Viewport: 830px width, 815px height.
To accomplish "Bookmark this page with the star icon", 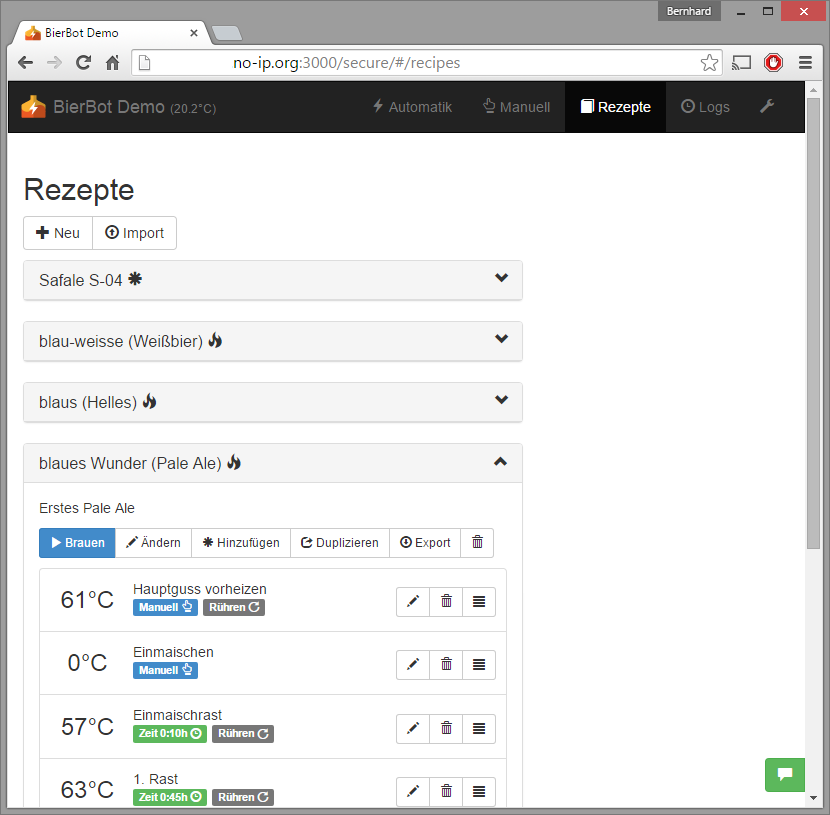I will pos(709,63).
